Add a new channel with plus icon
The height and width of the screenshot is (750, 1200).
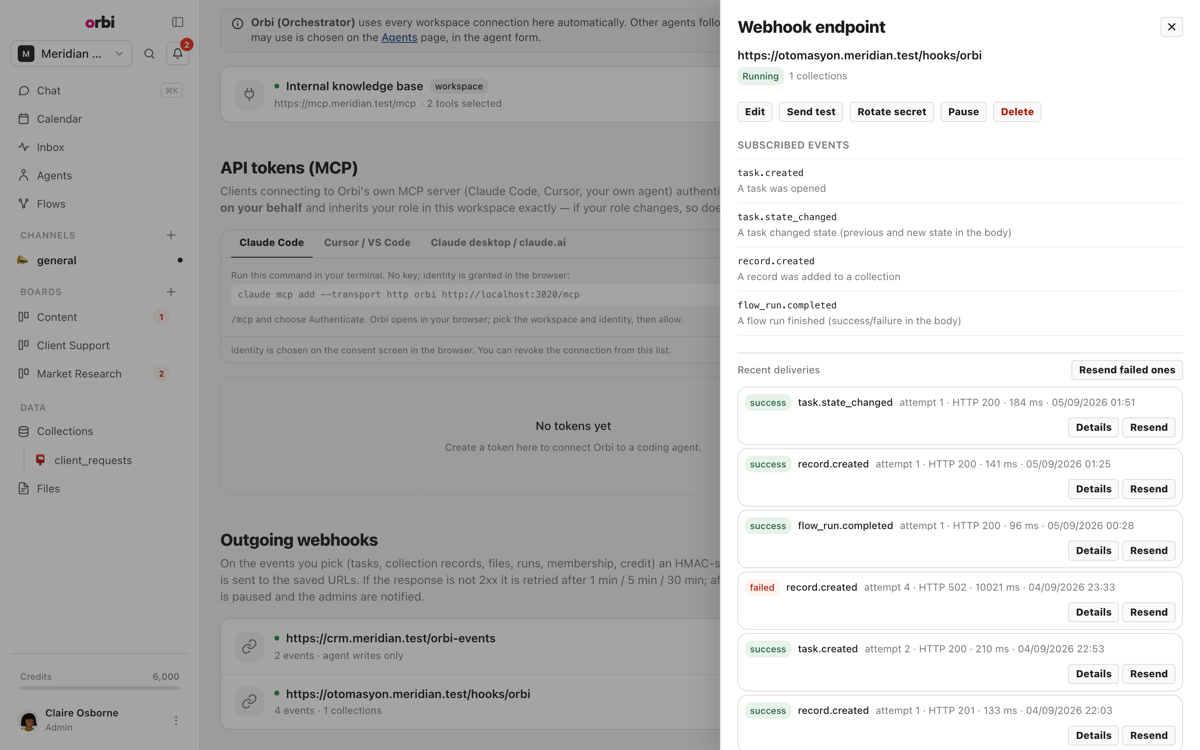point(171,235)
